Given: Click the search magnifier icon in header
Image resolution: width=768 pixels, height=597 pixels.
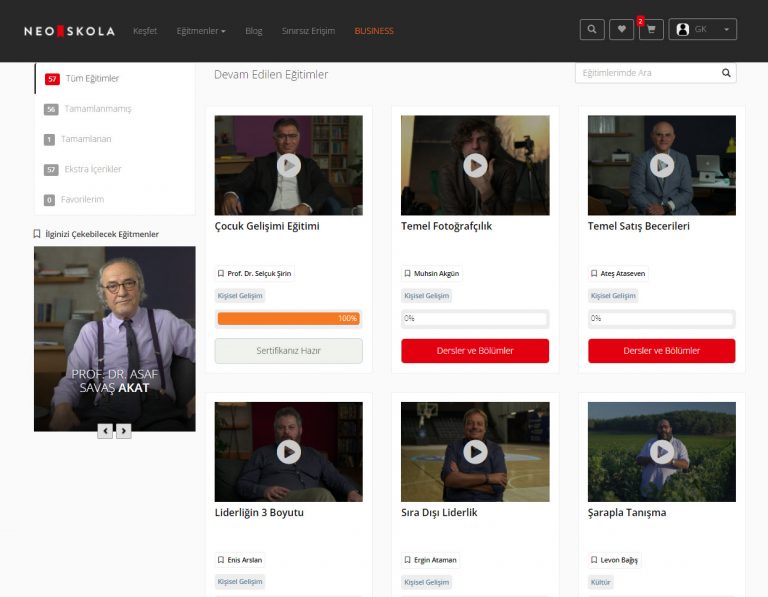Looking at the screenshot, I should tap(592, 30).
